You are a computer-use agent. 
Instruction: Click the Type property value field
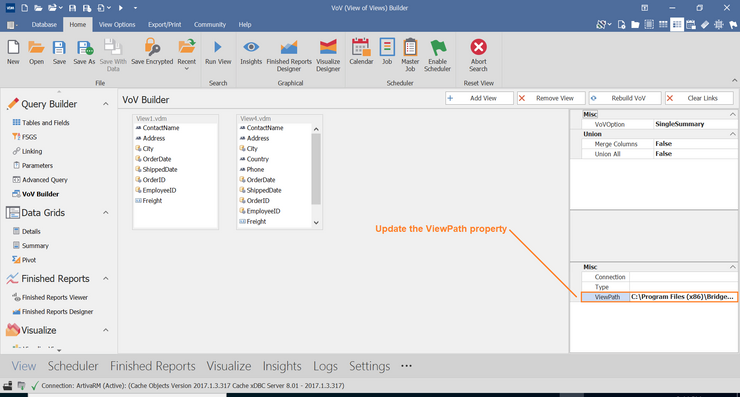[x=683, y=287]
